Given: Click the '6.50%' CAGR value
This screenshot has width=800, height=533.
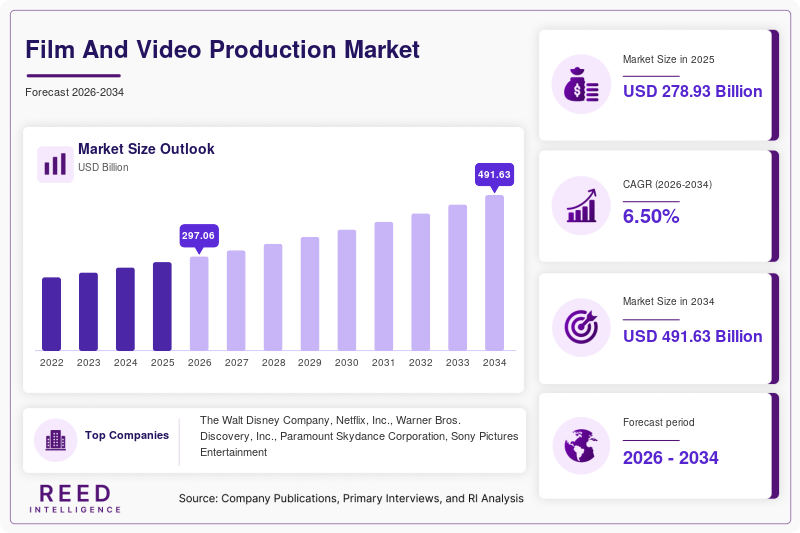Looking at the screenshot, I should coord(651,216).
